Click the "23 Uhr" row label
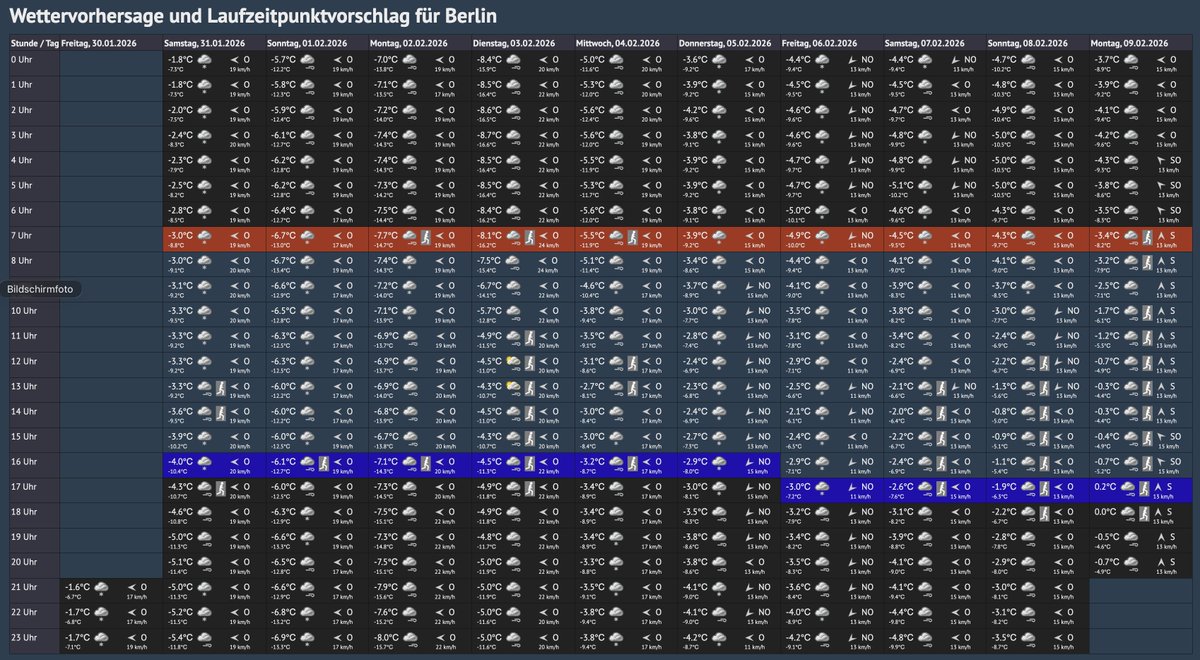 (x=23, y=636)
